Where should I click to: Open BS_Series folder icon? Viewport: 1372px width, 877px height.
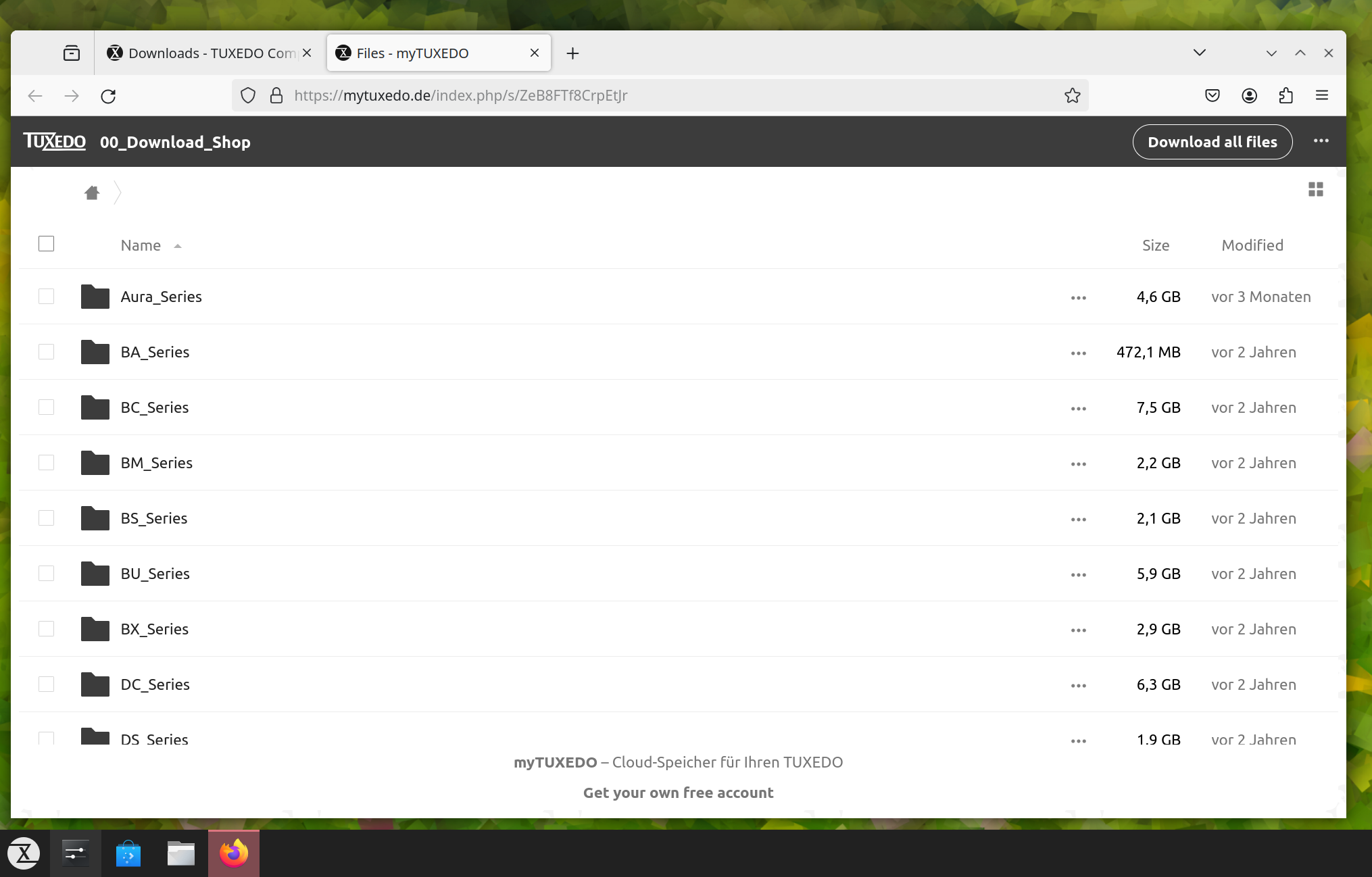95,518
